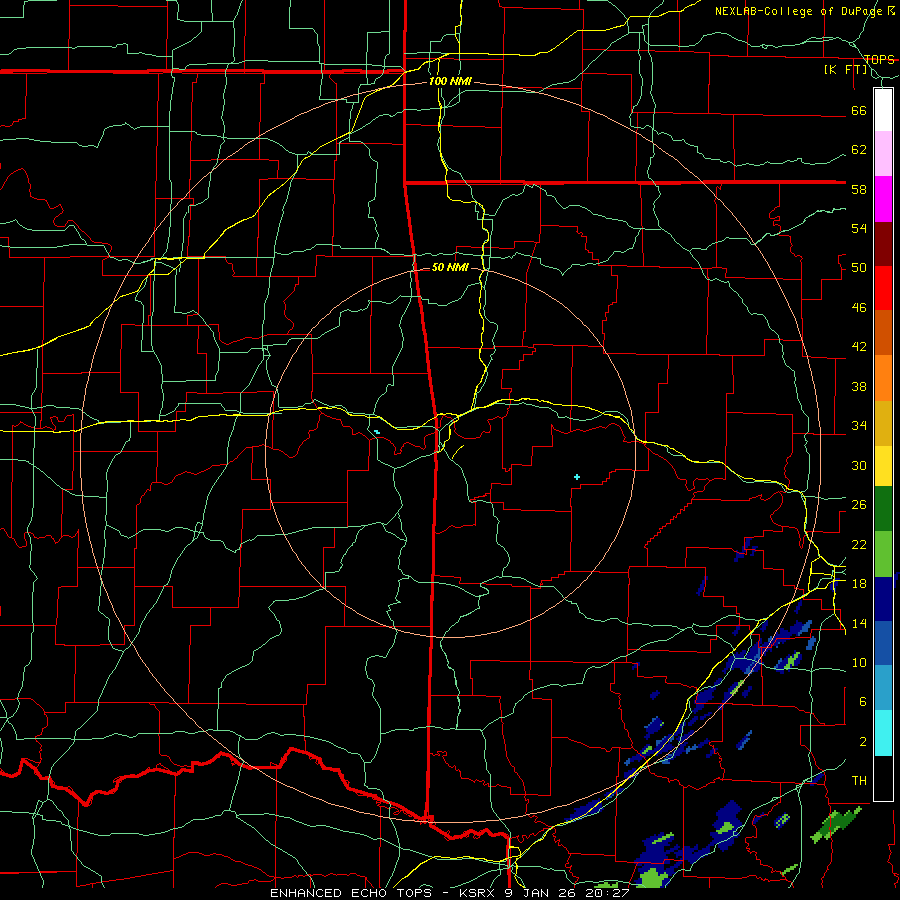Click the '62' scale label

859,150
